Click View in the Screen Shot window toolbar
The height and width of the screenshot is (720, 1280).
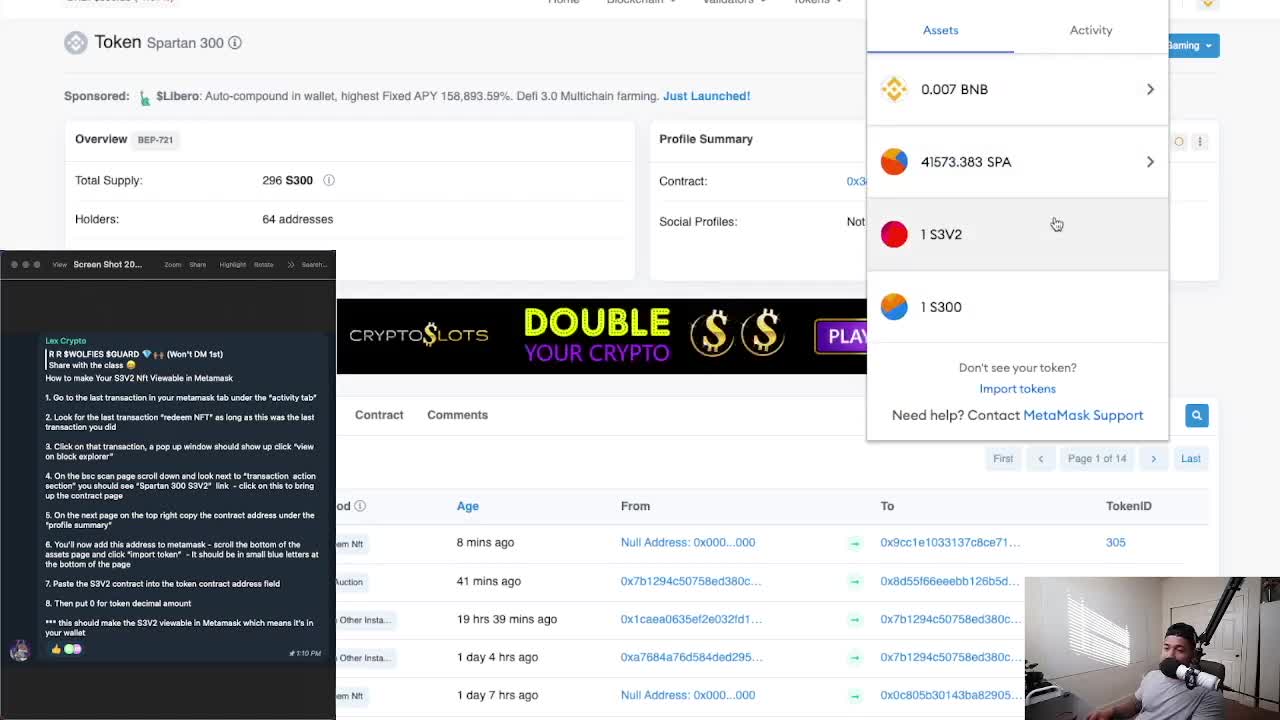pos(60,265)
